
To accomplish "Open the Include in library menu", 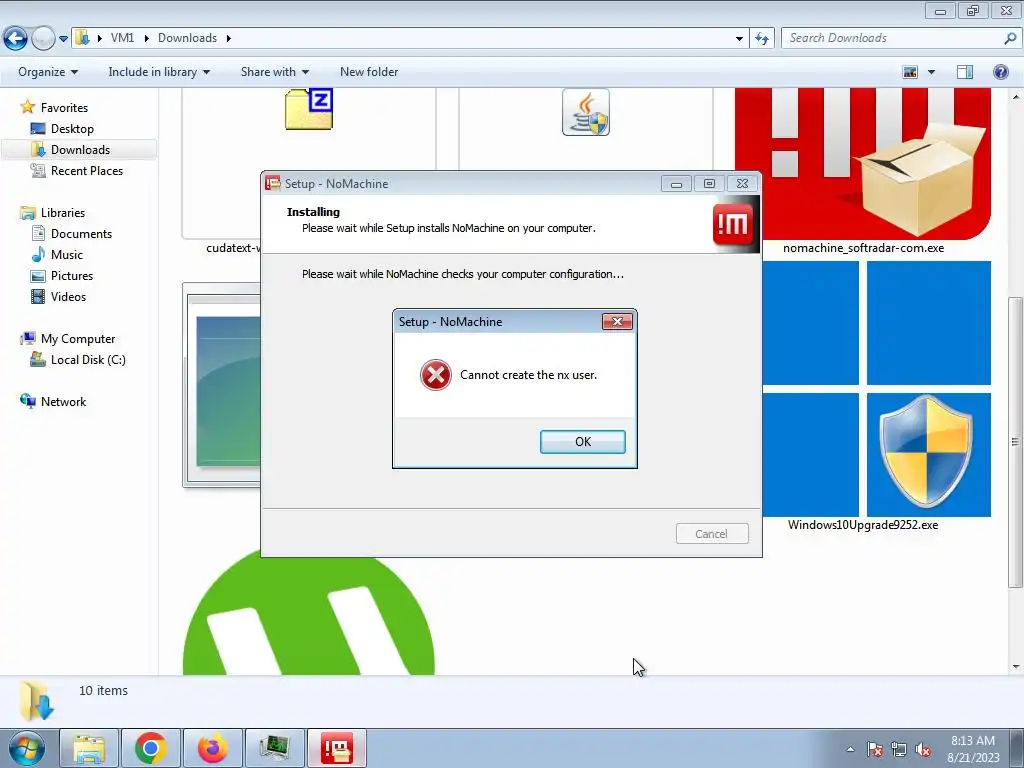I will [x=159, y=72].
